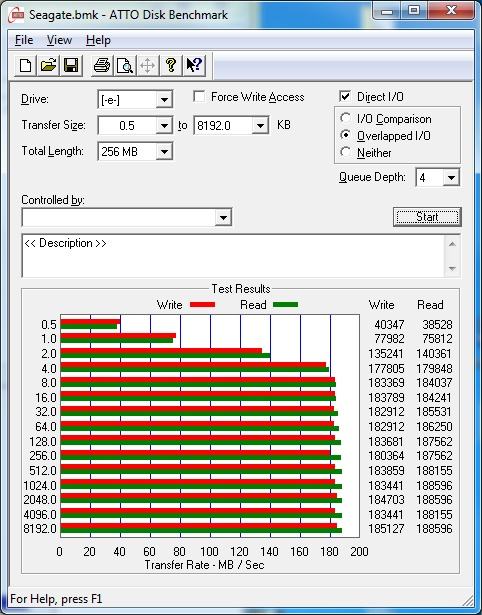Click the 256.0 transfer size label
Image resolution: width=482 pixels, height=615 pixels.
pyautogui.click(x=43, y=456)
